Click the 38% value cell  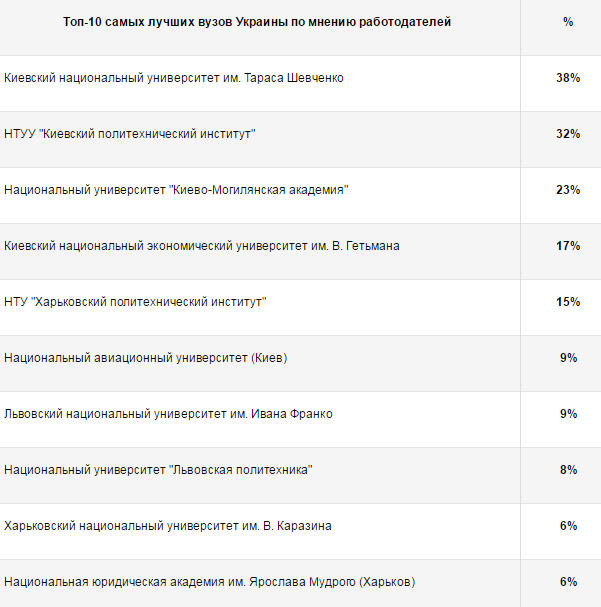coord(568,78)
